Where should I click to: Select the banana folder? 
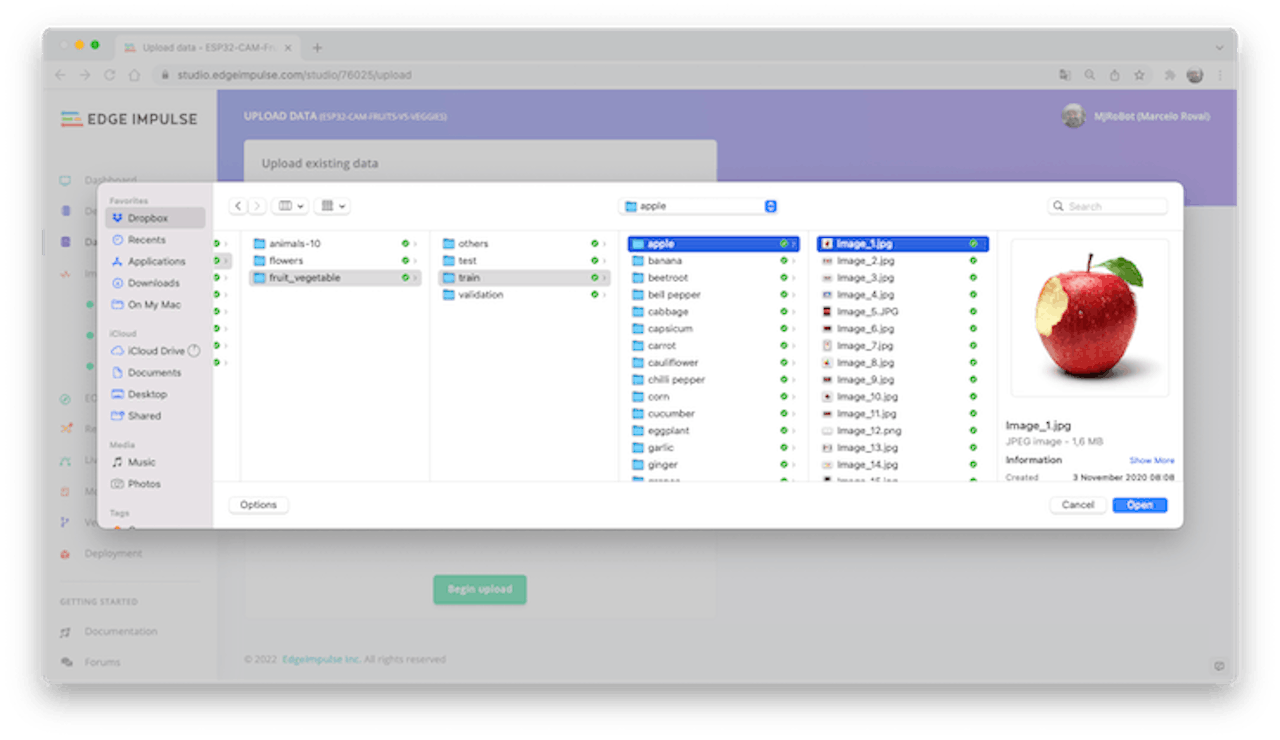713,261
